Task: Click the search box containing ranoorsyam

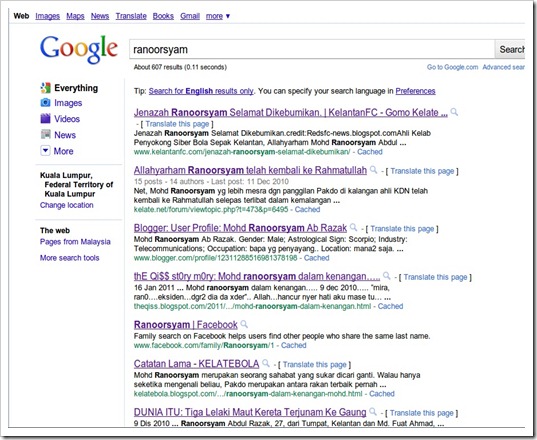Action: tap(312, 49)
